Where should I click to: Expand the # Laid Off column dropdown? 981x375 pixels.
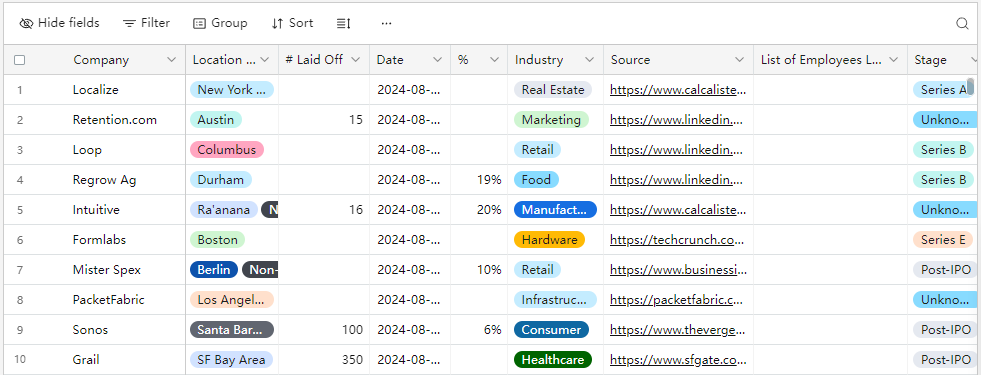coord(356,60)
